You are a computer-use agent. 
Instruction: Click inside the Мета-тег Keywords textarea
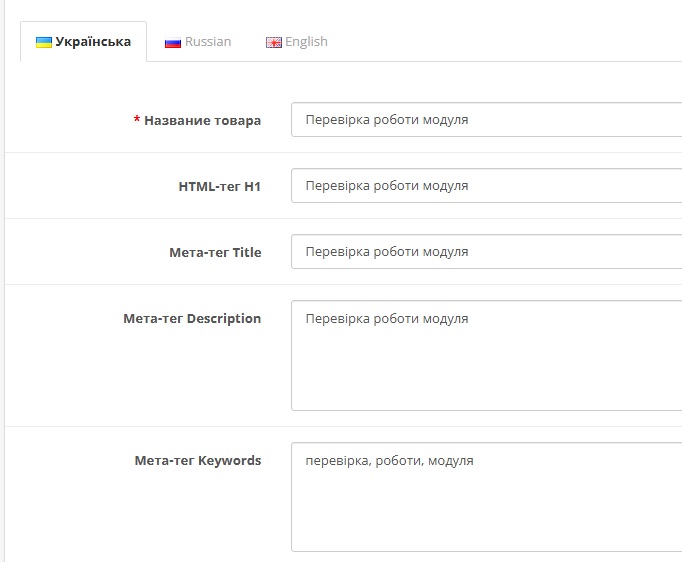point(486,497)
